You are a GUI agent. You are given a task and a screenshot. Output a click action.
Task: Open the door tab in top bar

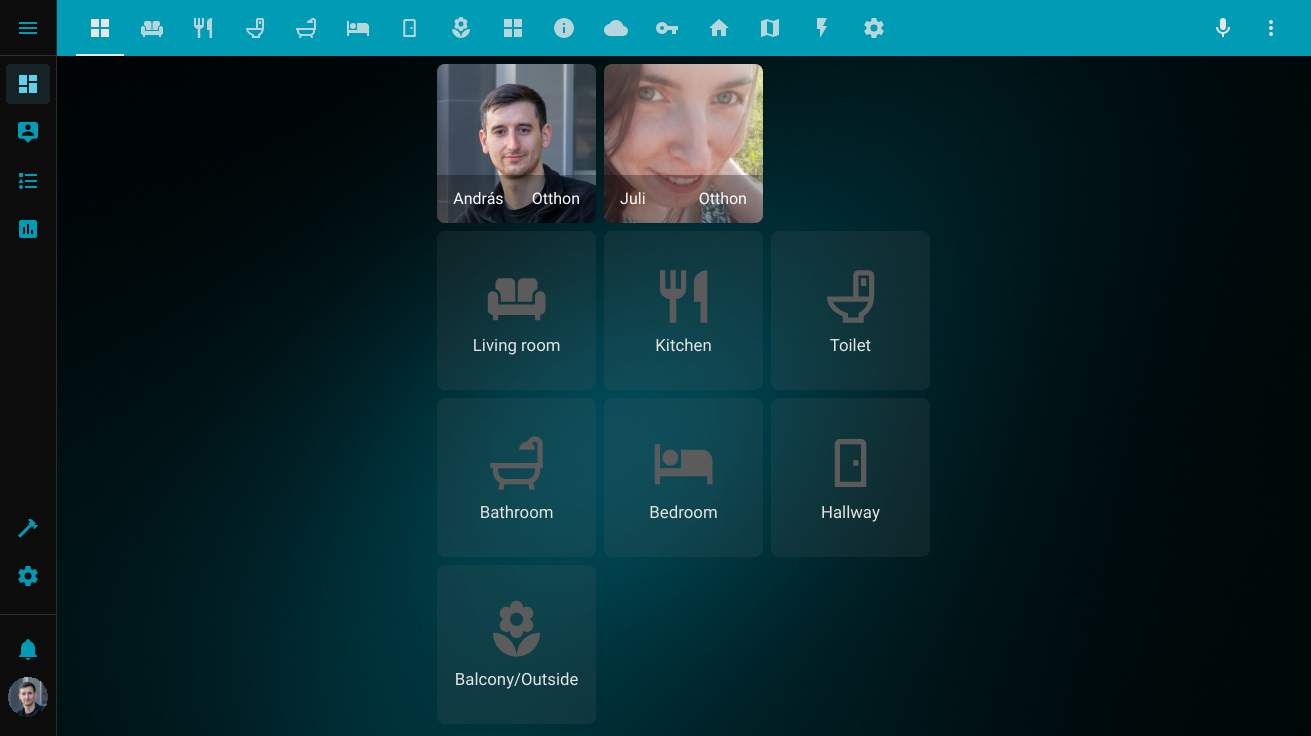[409, 28]
